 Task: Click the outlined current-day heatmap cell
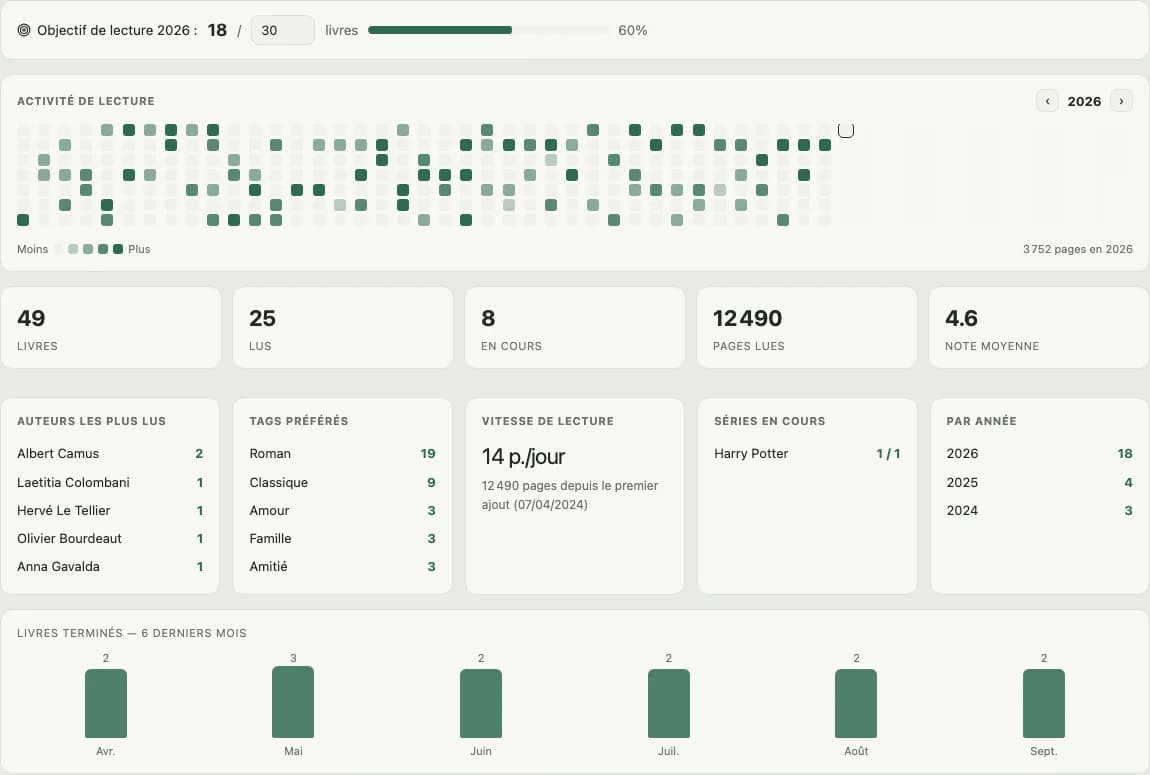(846, 130)
